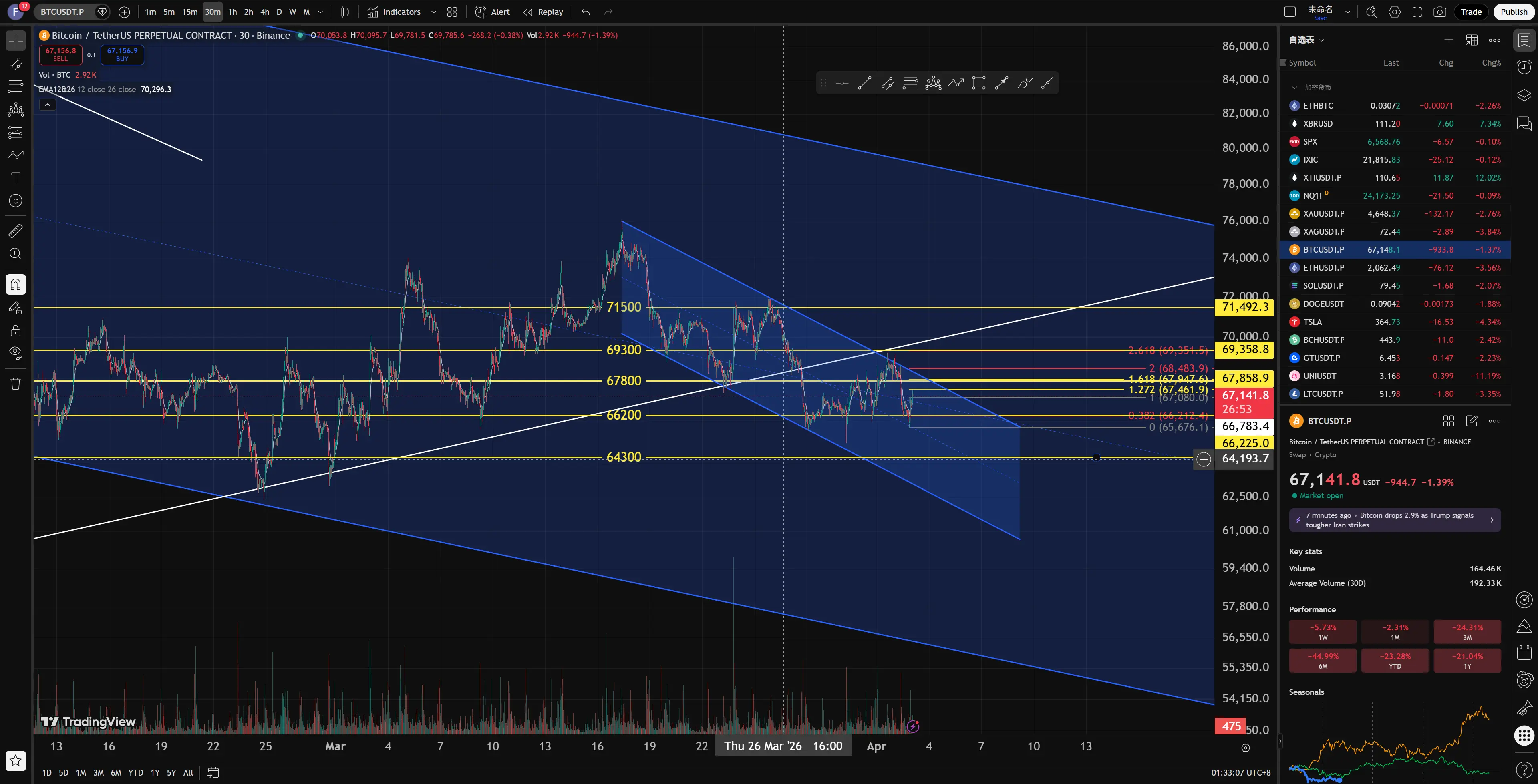Select ETHUSDT.P in the watchlist
This screenshot has width=1538, height=784.
(x=1323, y=267)
